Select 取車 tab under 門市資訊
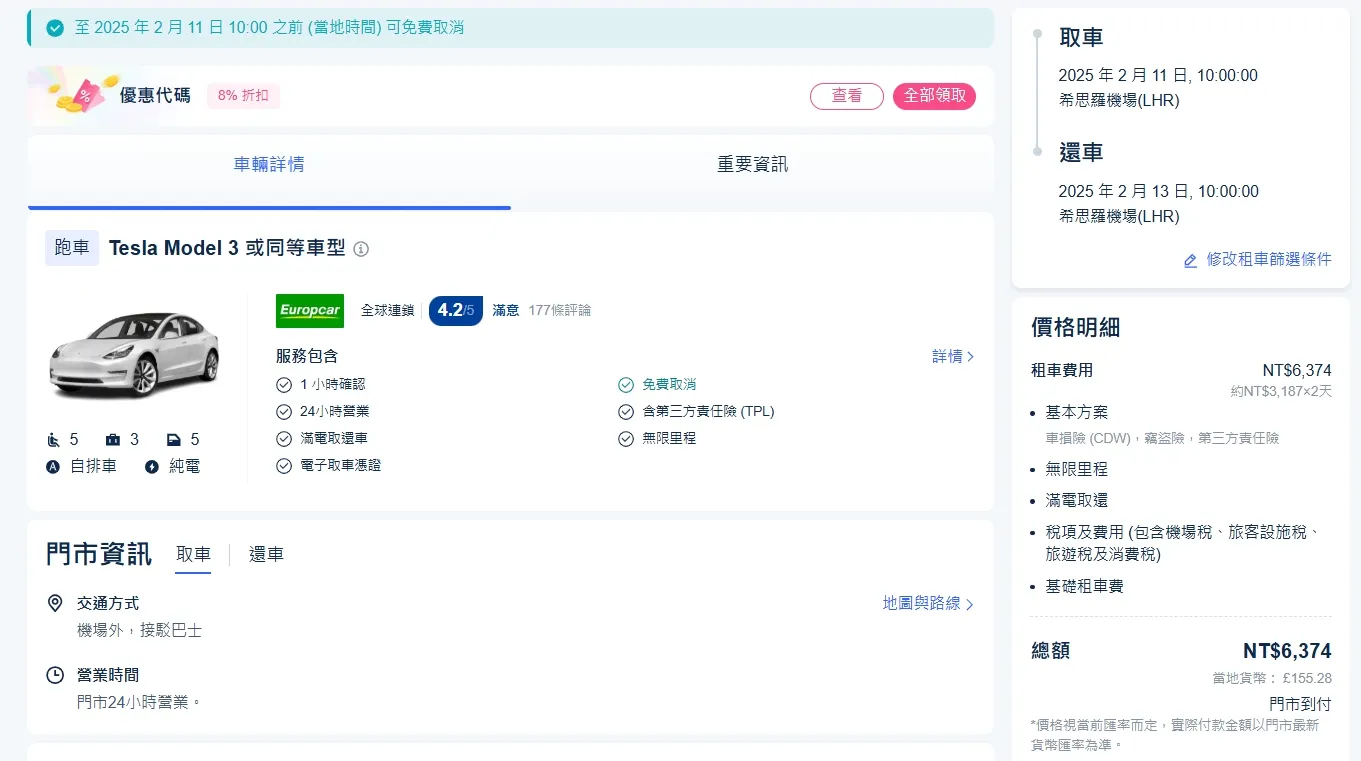The height and width of the screenshot is (761, 1361). (x=193, y=555)
